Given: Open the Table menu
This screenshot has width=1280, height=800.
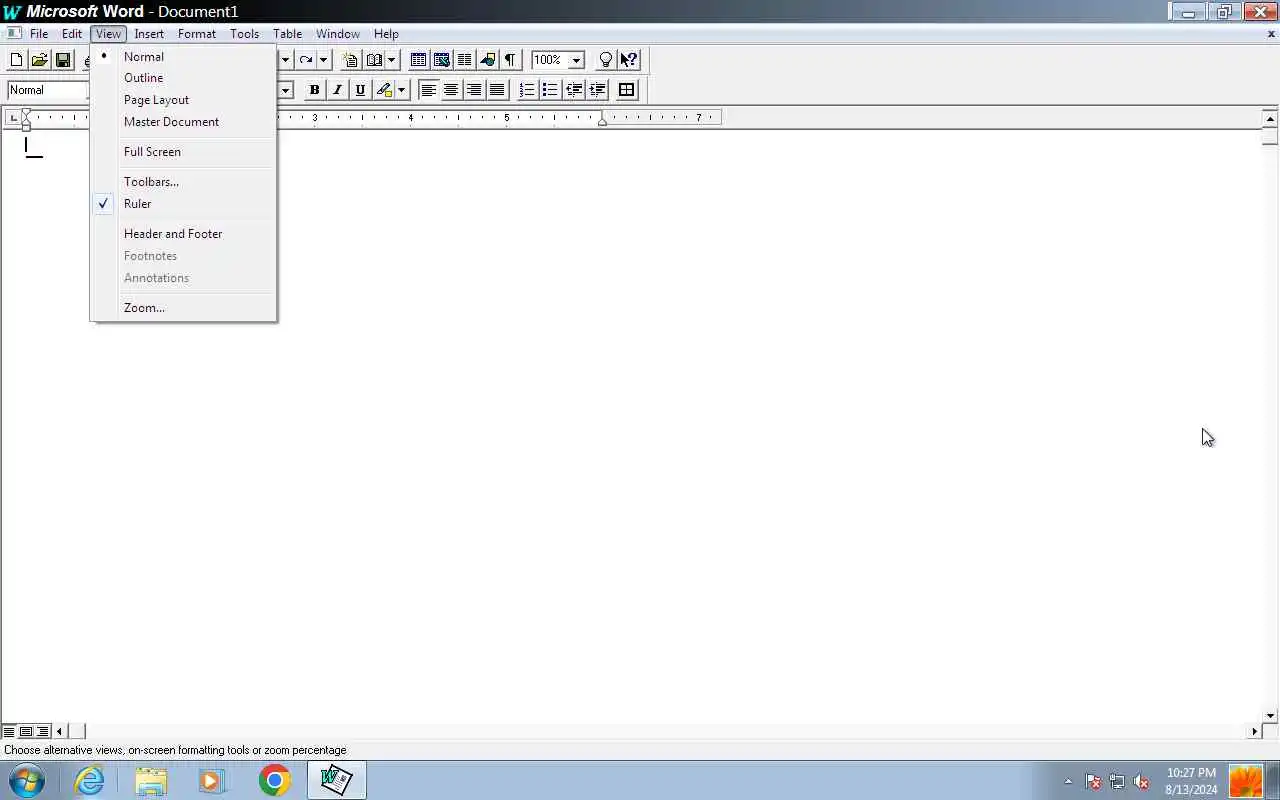Looking at the screenshot, I should pos(287,34).
